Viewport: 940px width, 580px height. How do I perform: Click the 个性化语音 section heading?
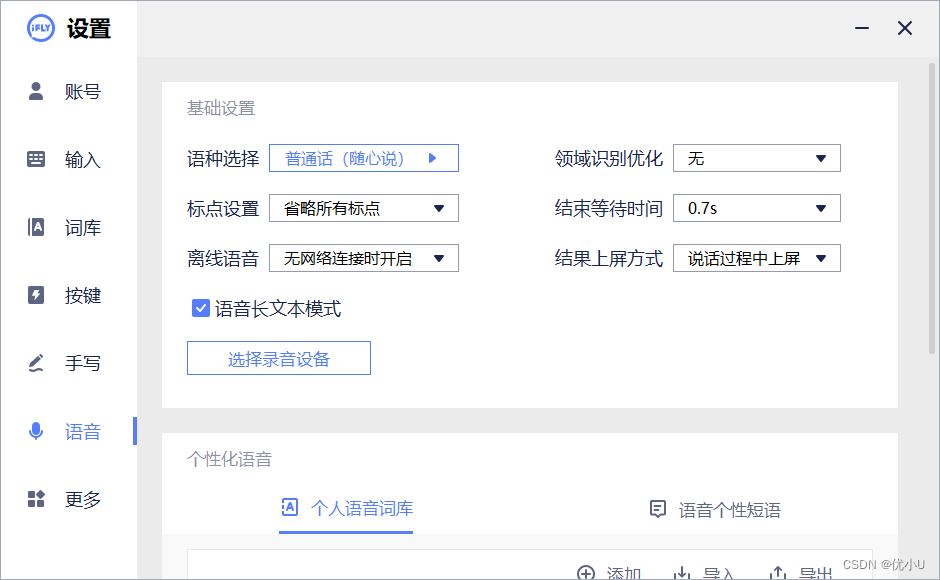click(229, 459)
